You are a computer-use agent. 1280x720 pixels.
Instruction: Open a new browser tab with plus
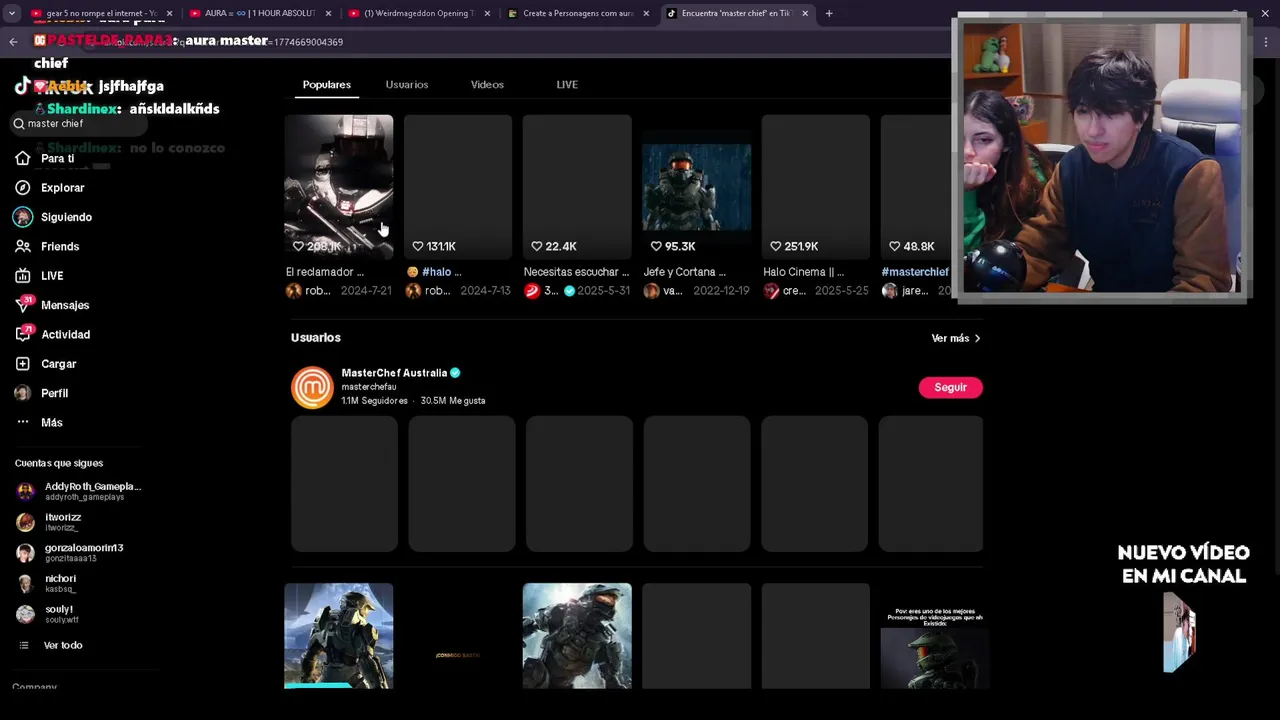829,14
